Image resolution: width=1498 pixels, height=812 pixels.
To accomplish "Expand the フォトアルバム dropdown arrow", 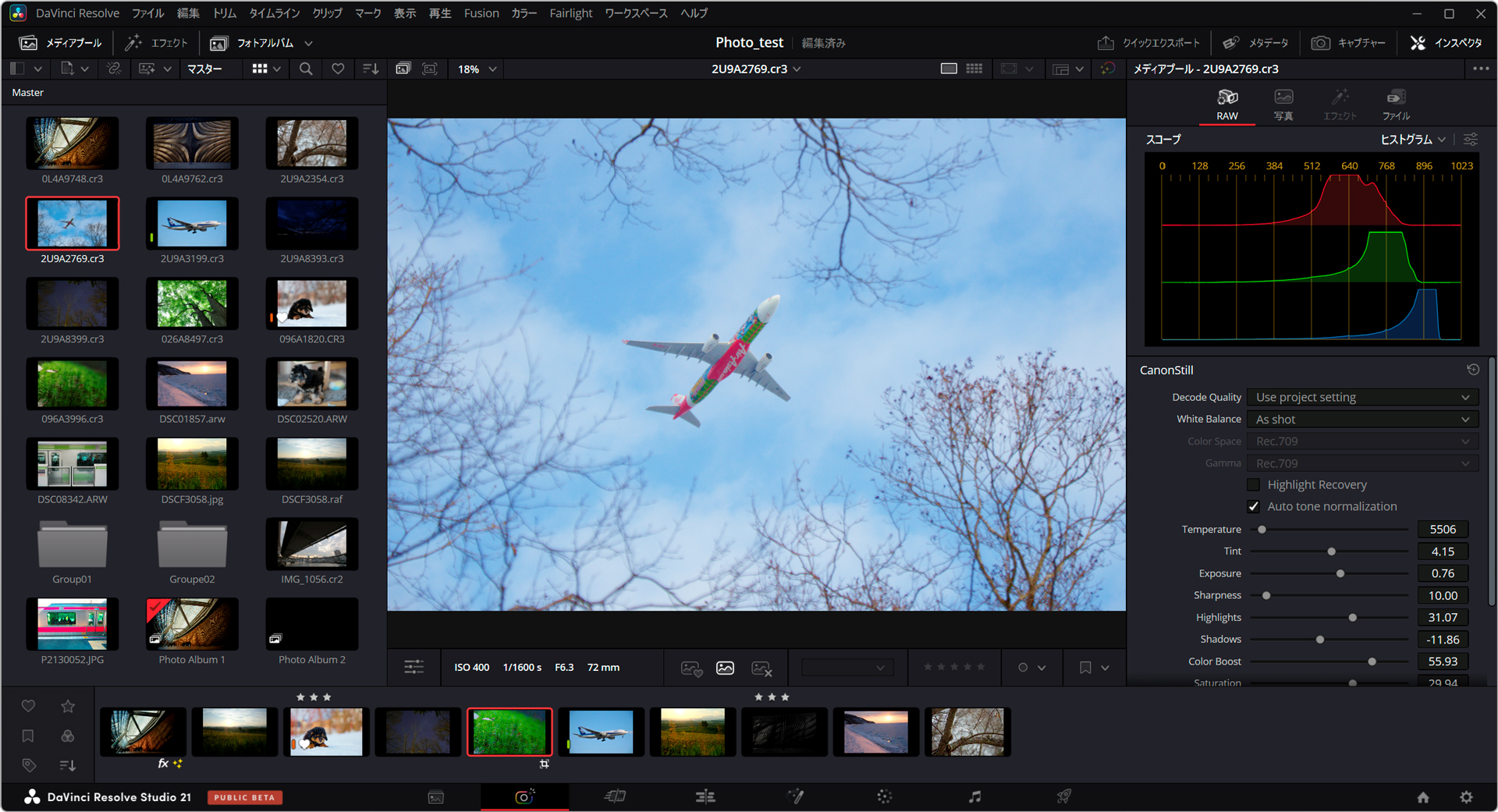I will coord(308,44).
